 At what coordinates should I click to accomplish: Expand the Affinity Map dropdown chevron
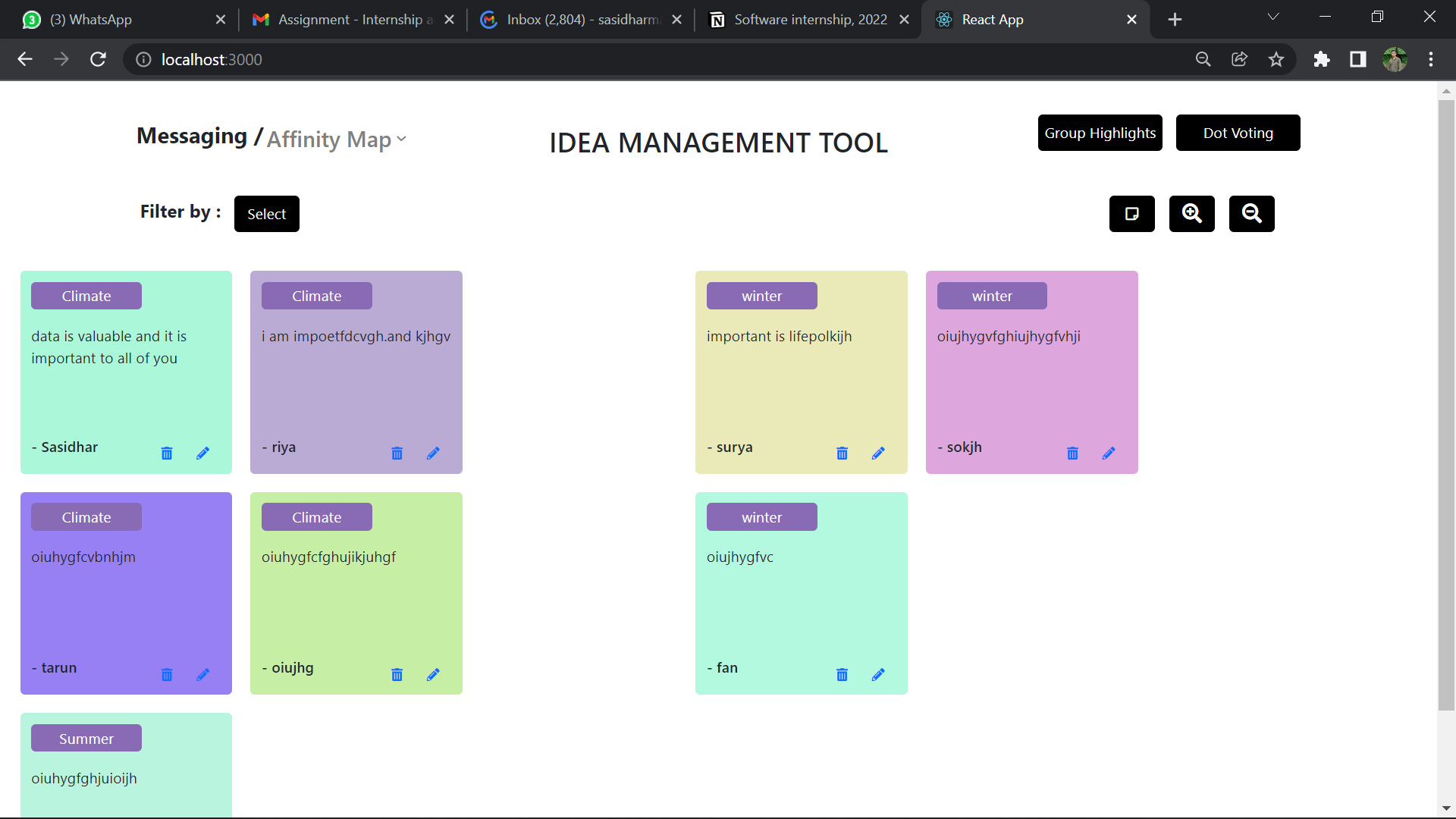(402, 139)
